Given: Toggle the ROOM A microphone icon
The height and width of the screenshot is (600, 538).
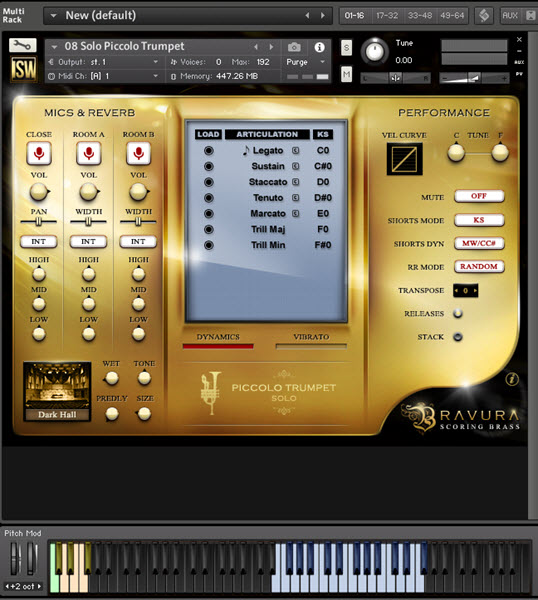Looking at the screenshot, I should tap(88, 153).
